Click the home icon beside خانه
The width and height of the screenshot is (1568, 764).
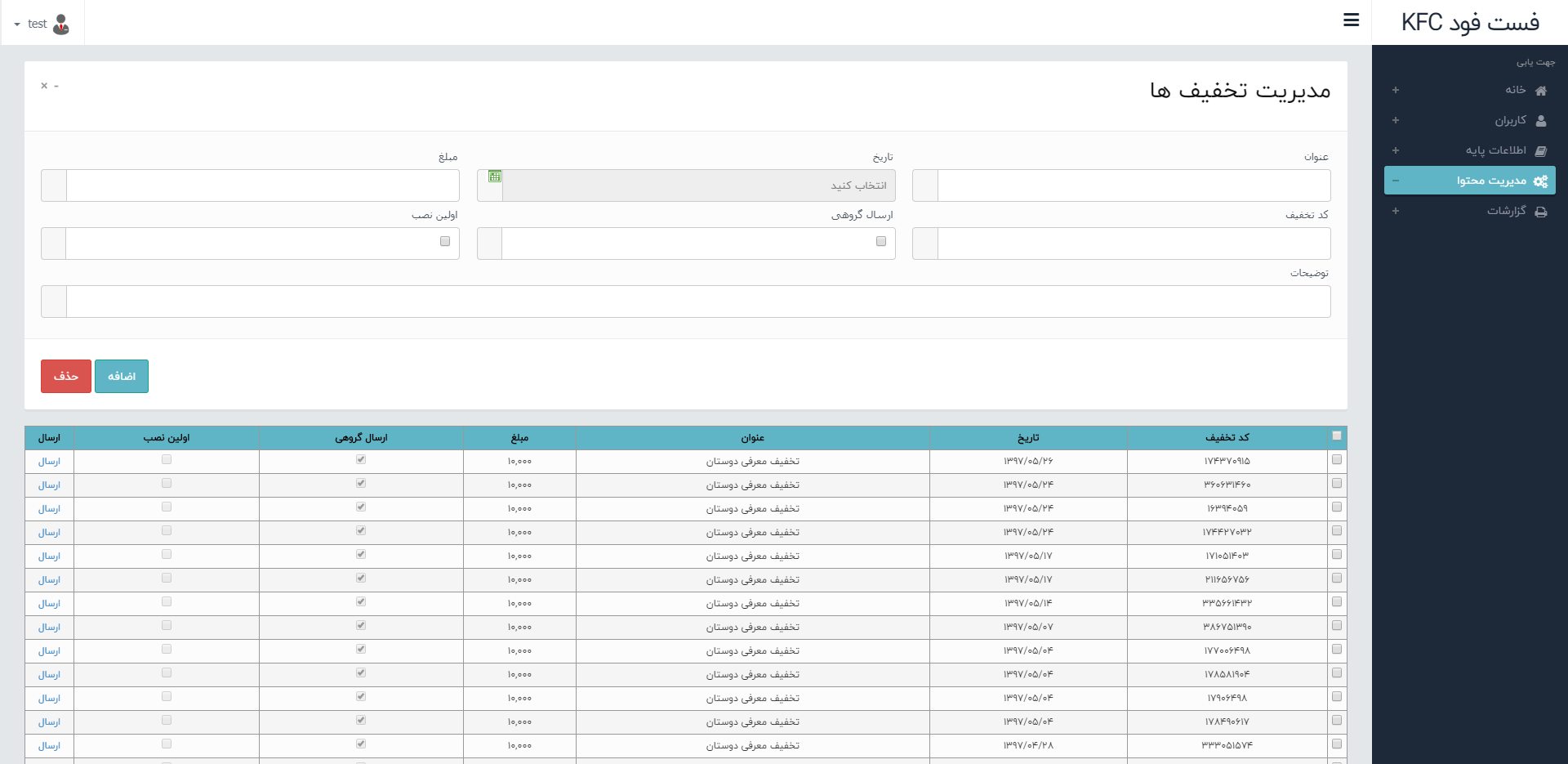click(1541, 91)
